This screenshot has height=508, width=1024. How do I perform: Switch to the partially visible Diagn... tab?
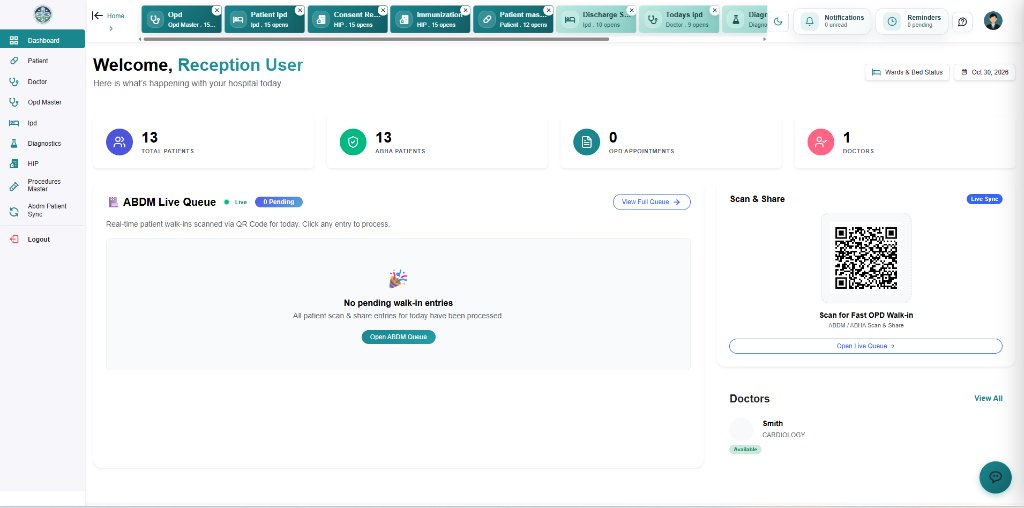744,20
